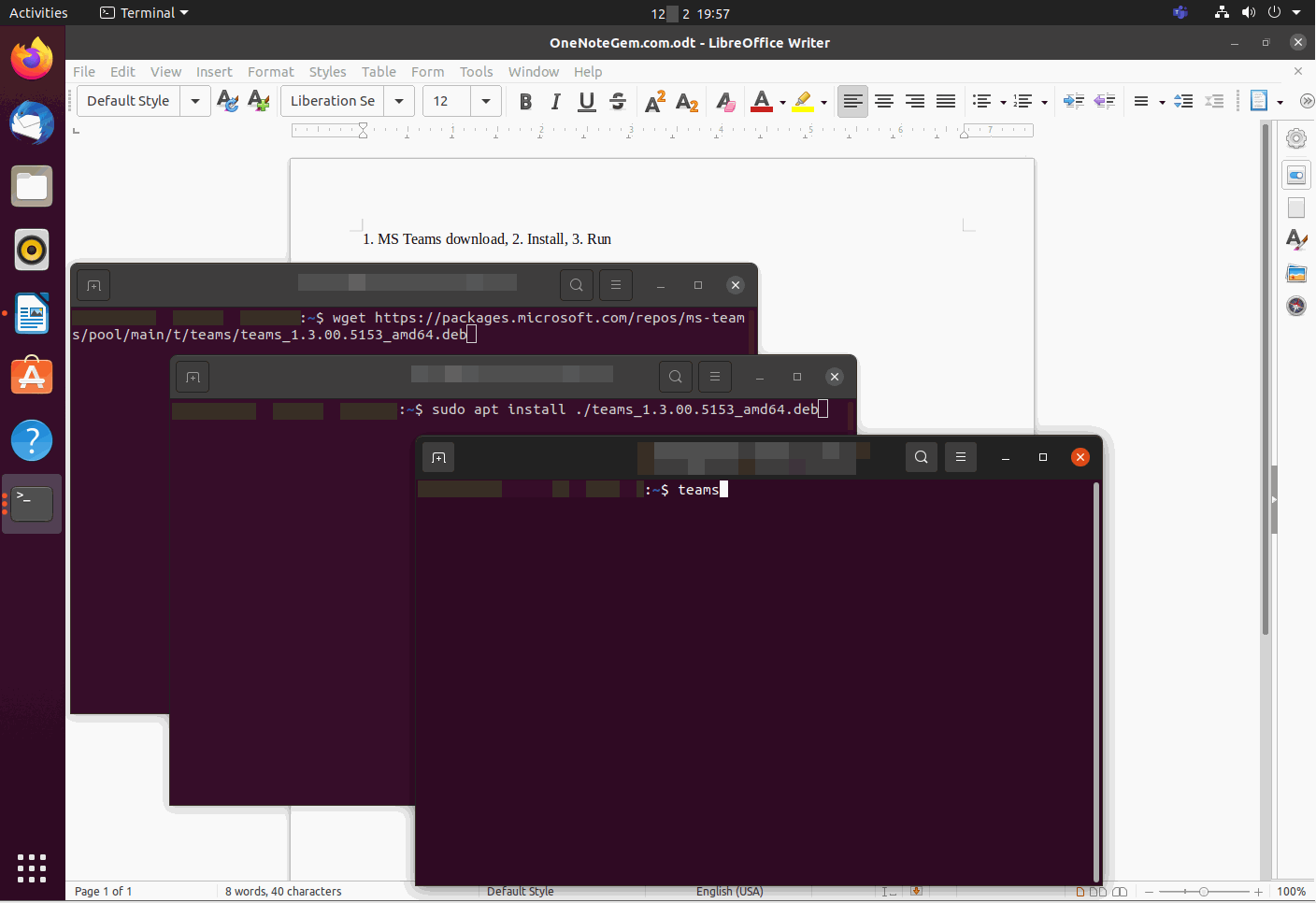
Task: Apply subscript formatting
Action: [687, 101]
